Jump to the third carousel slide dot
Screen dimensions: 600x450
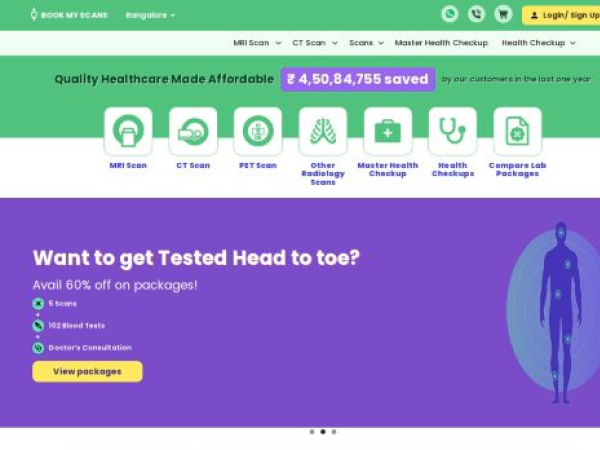pyautogui.click(x=334, y=432)
